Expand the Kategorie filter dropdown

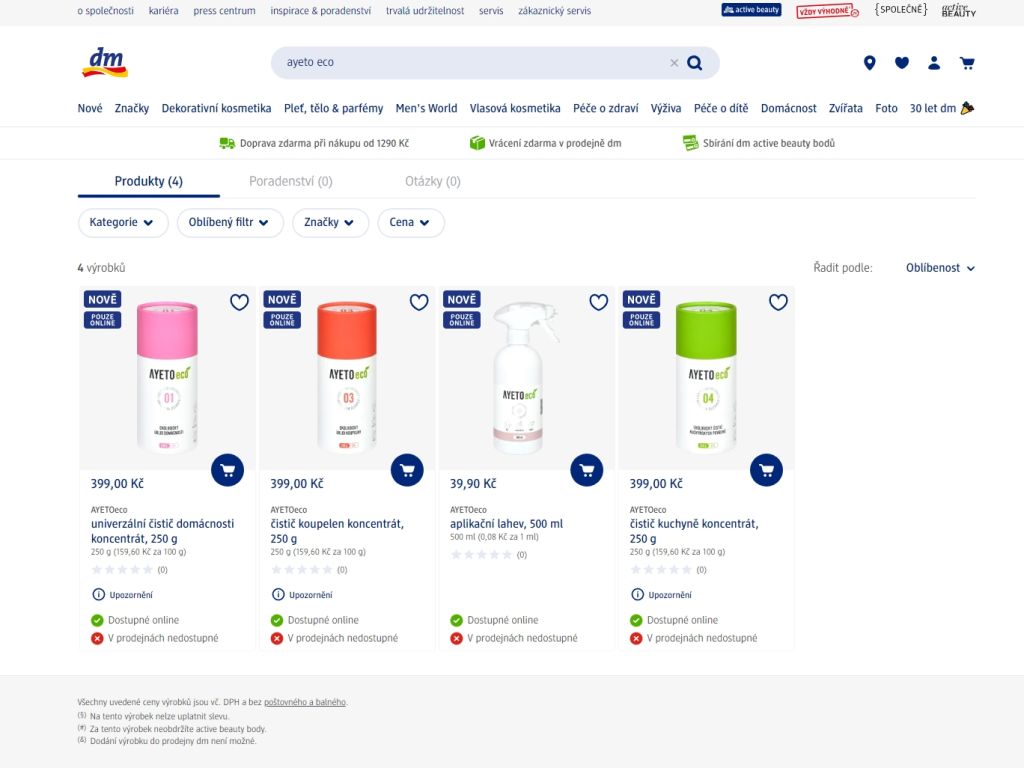click(x=122, y=223)
